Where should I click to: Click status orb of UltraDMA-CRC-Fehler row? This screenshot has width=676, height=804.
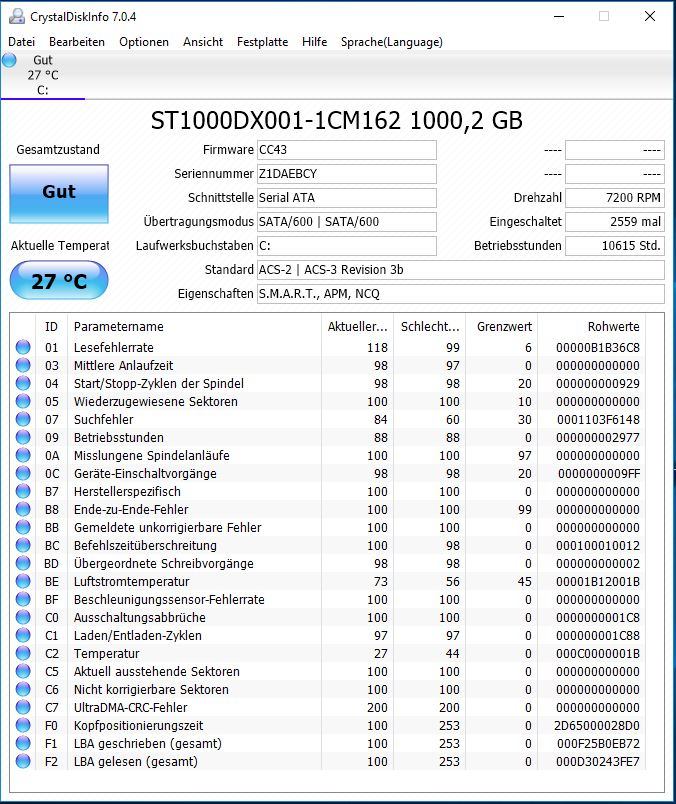pyautogui.click(x=23, y=707)
